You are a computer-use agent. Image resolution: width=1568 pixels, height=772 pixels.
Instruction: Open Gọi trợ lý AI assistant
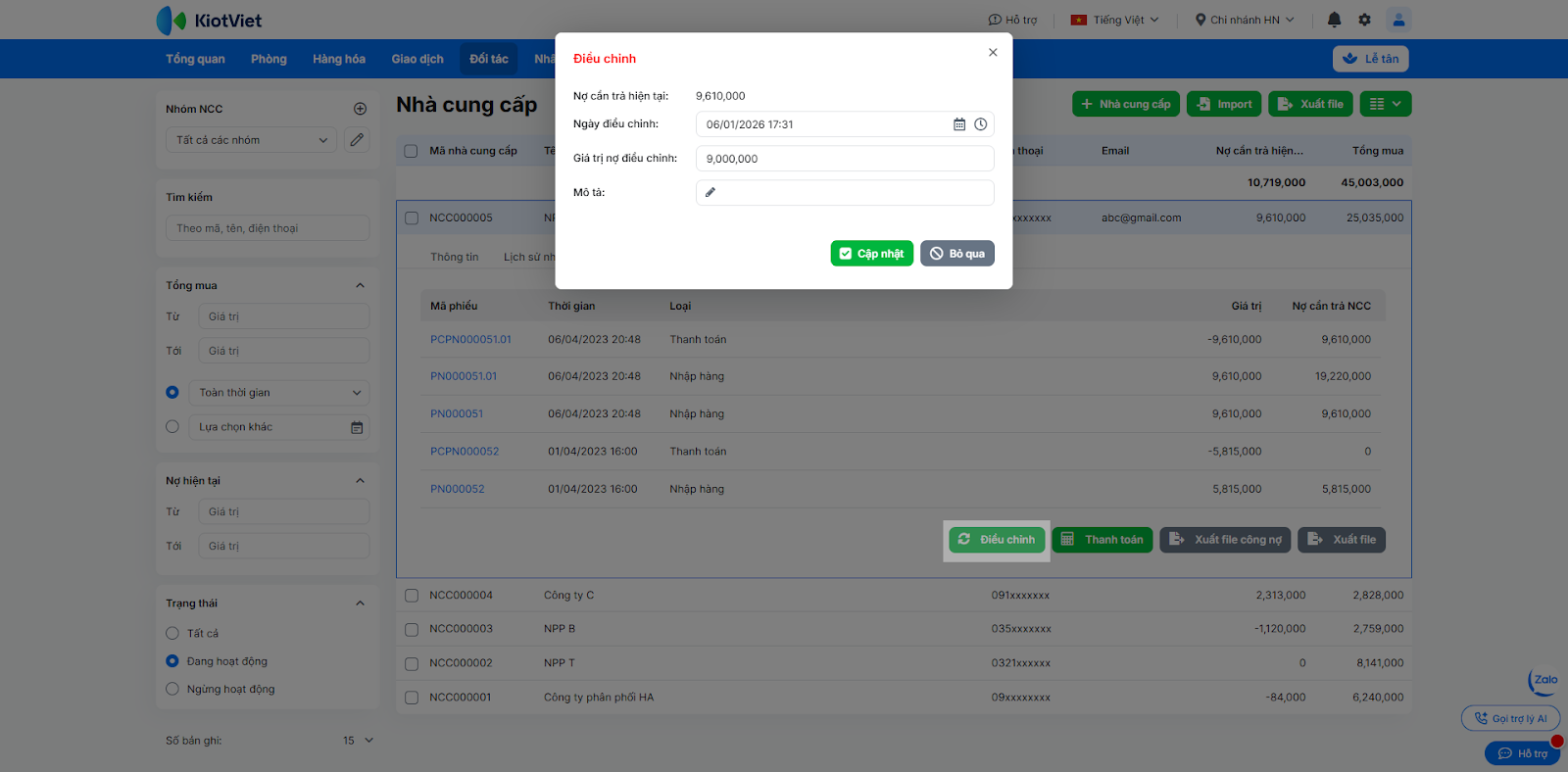1510,718
